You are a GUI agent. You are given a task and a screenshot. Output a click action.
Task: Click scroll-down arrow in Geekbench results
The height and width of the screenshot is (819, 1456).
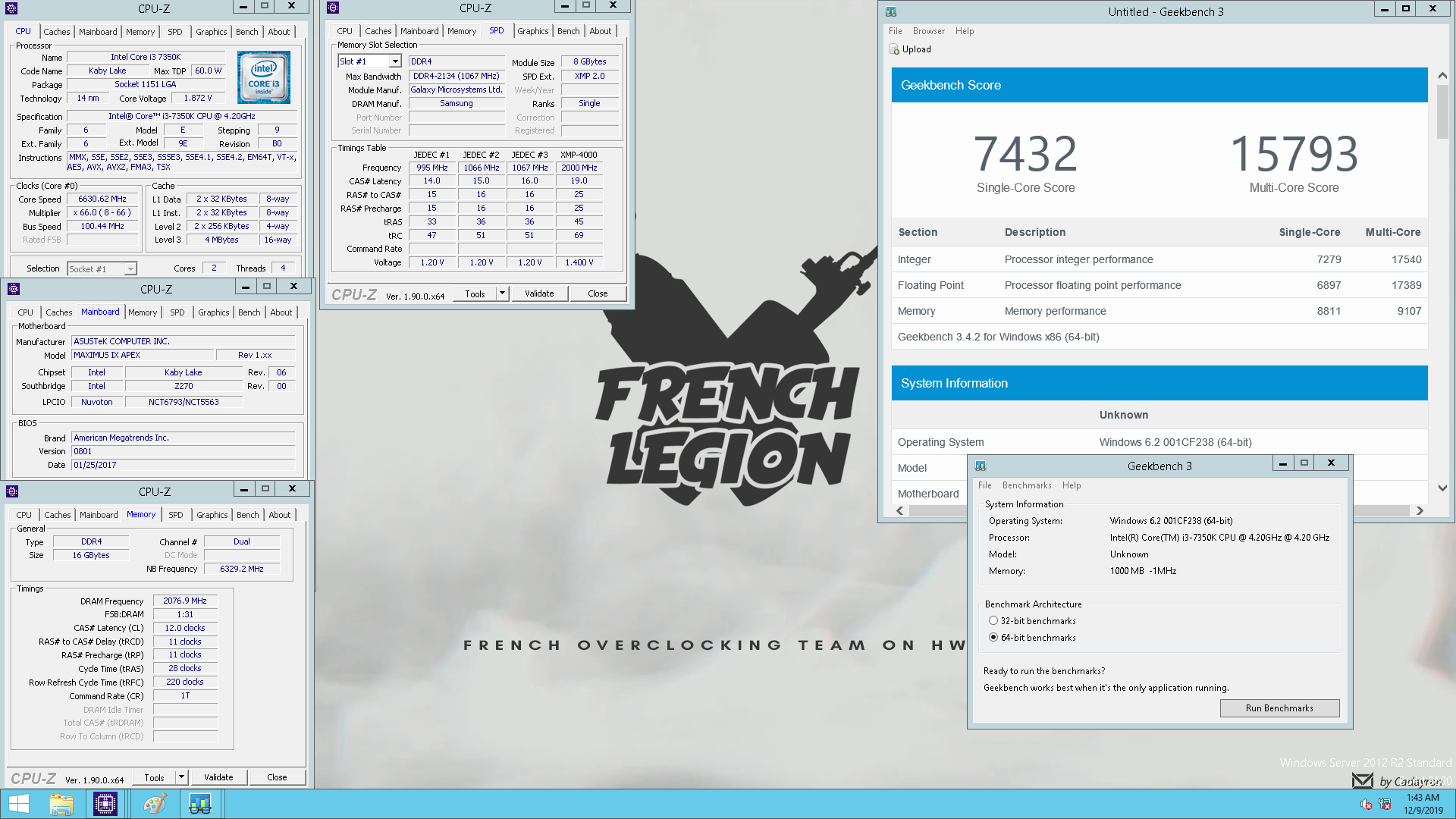tap(1442, 488)
